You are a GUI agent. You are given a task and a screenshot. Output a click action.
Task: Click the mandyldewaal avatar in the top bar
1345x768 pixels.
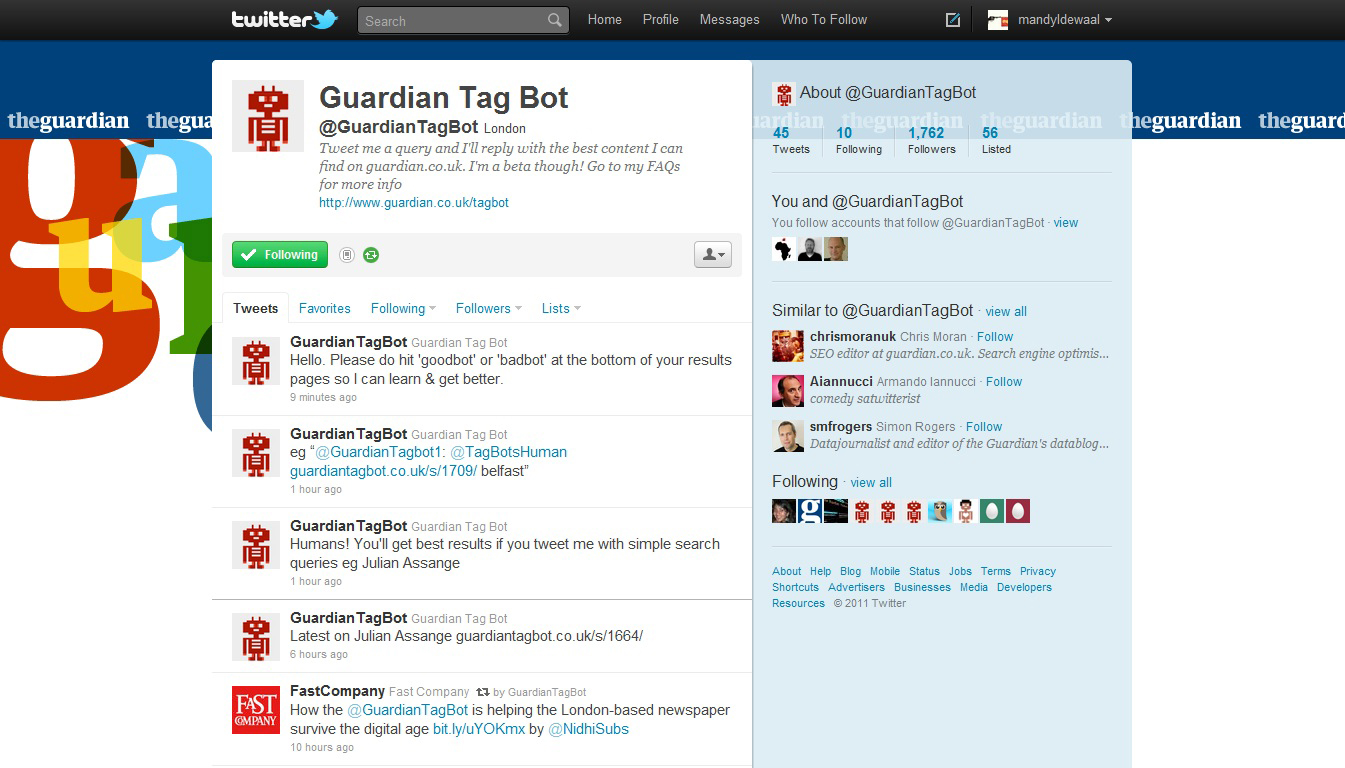[998, 20]
